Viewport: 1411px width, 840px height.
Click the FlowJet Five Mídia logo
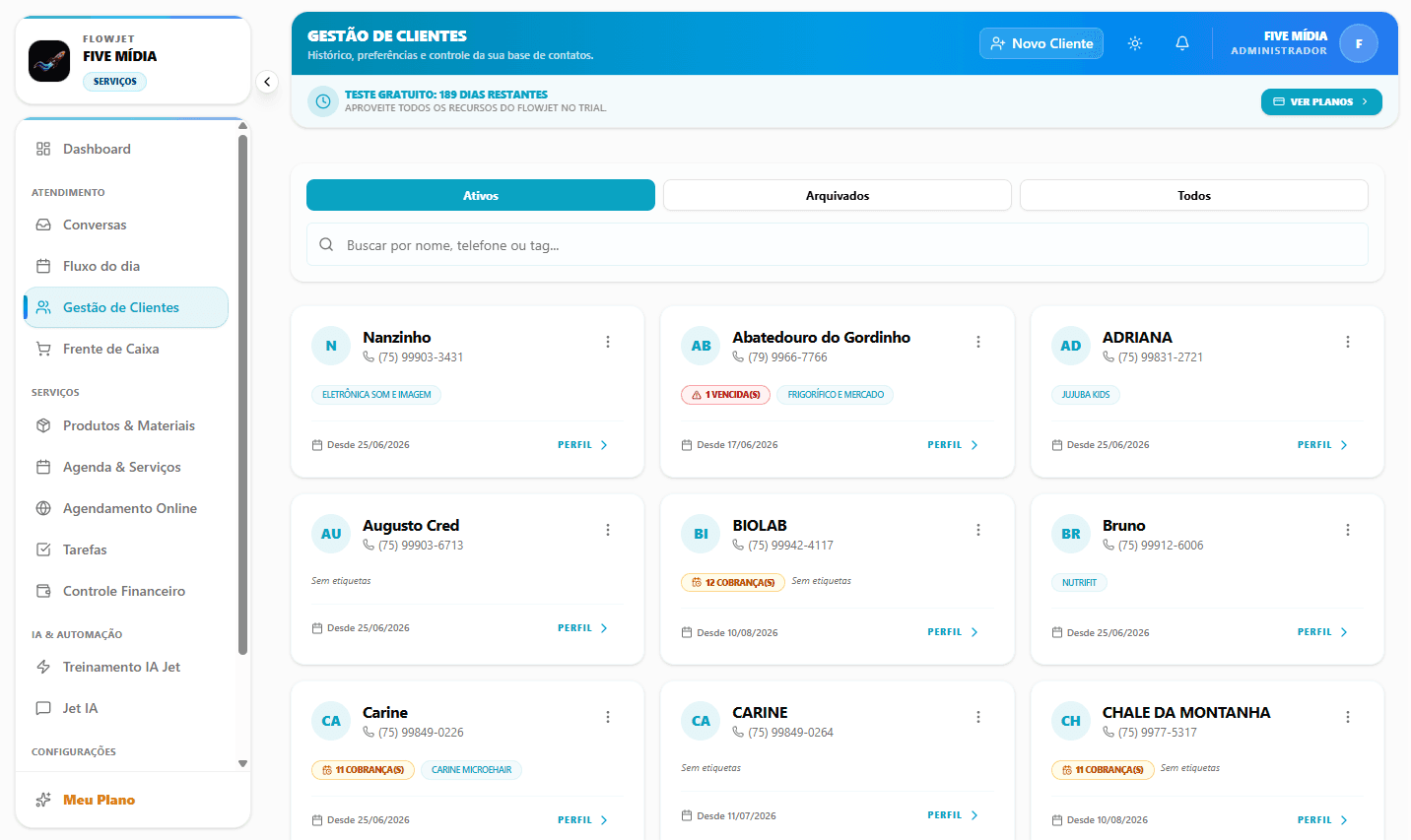click(x=49, y=61)
